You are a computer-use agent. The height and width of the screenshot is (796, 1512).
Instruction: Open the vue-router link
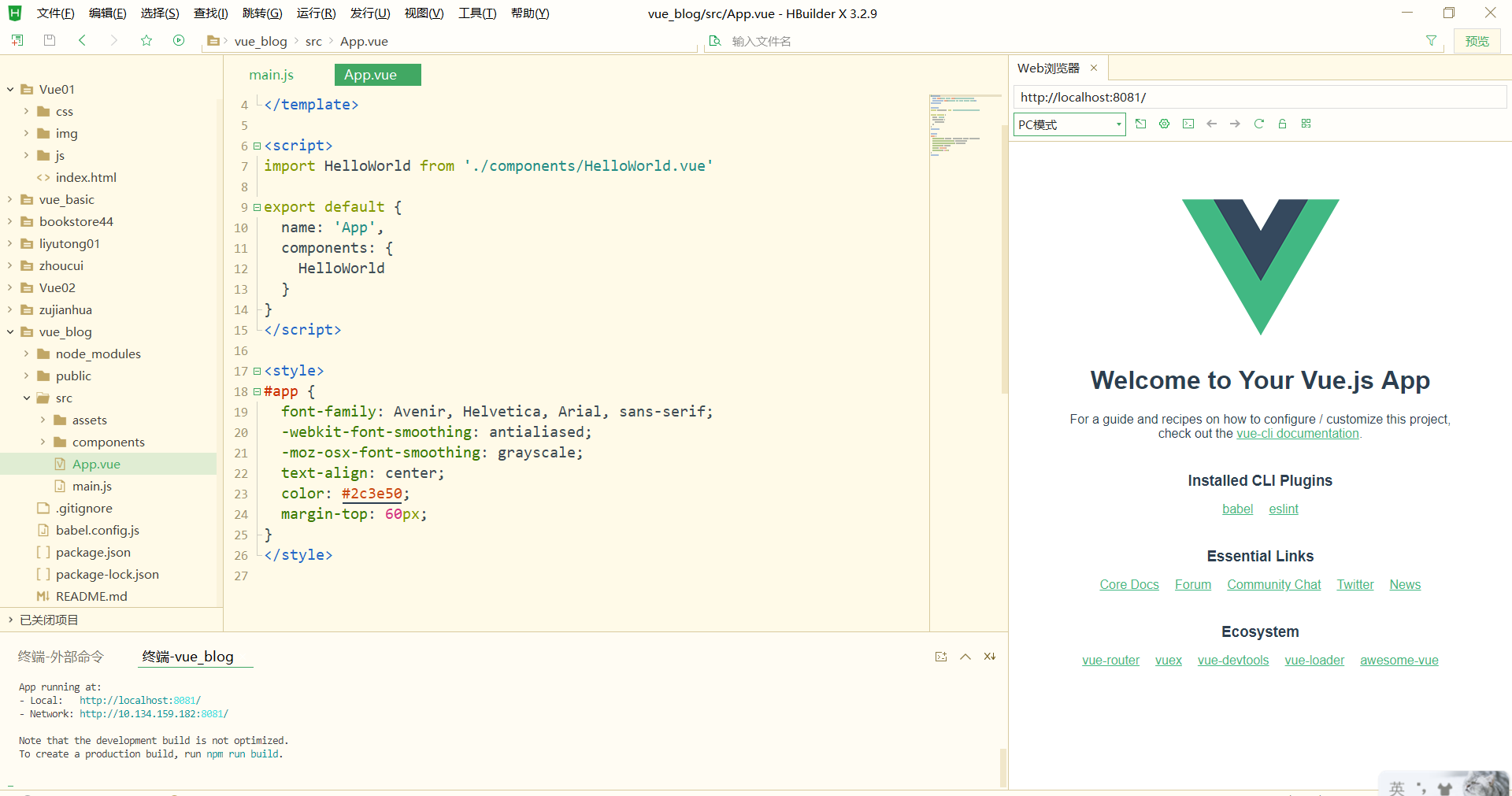(1110, 661)
